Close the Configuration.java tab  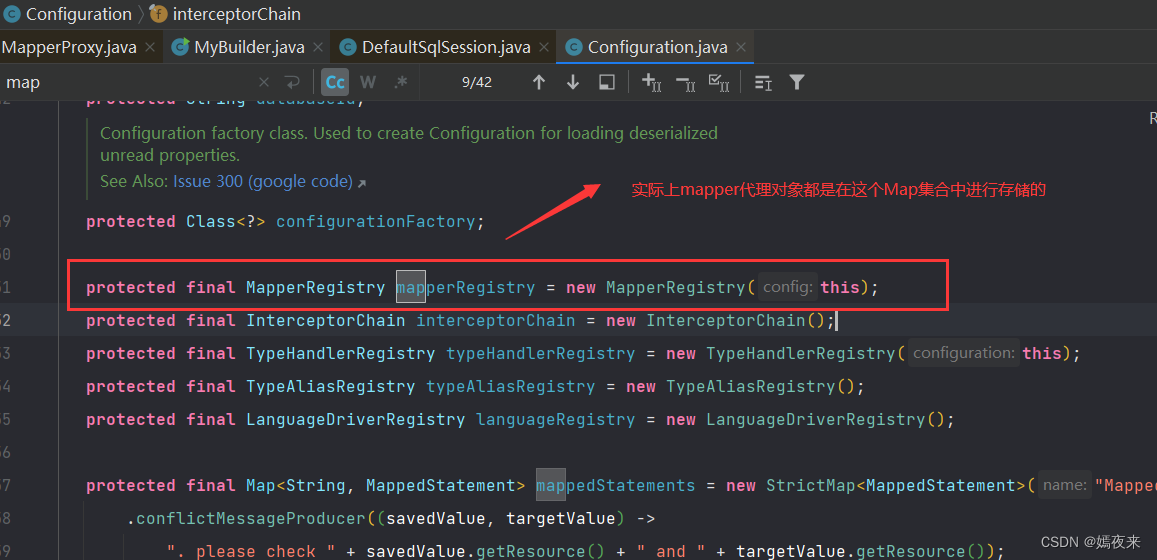[x=741, y=47]
